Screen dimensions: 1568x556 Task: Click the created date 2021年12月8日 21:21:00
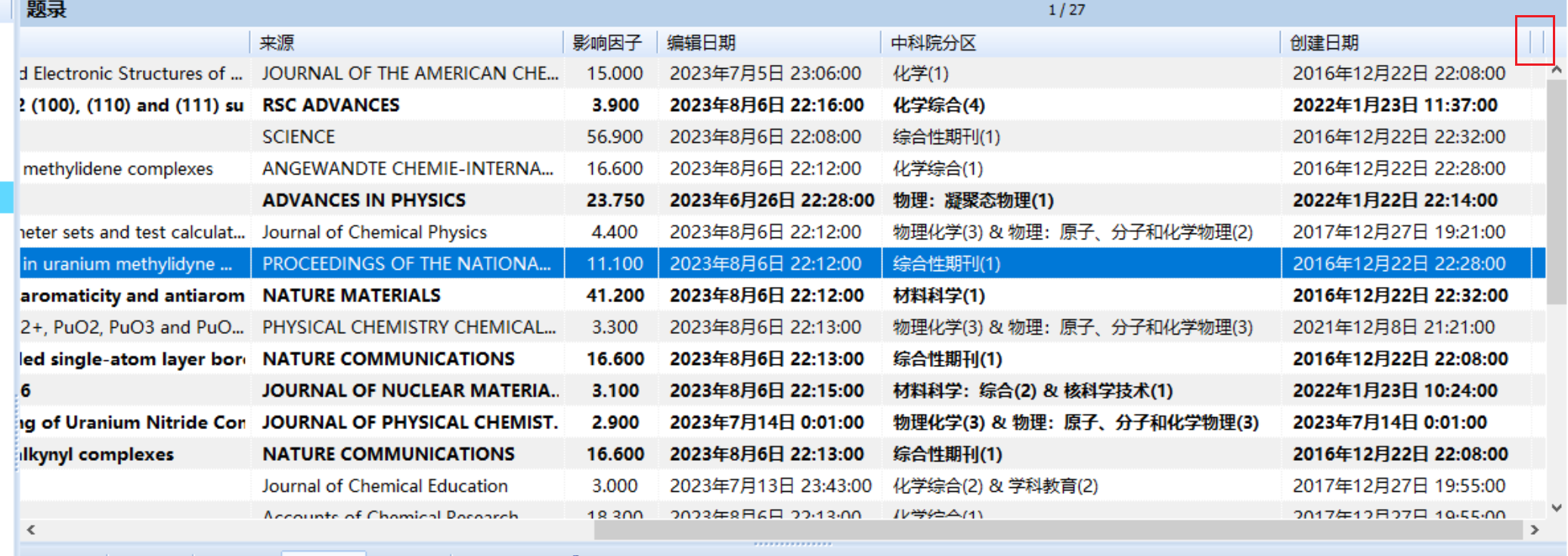tap(1393, 327)
